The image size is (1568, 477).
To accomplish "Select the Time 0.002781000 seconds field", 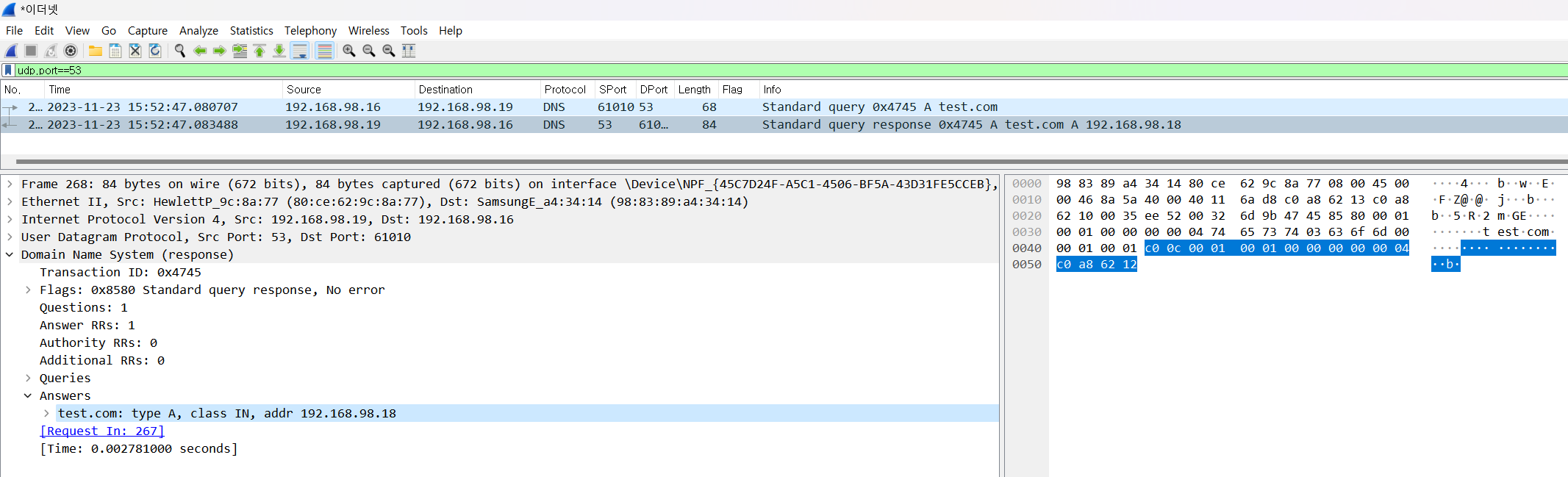I will 139,449.
